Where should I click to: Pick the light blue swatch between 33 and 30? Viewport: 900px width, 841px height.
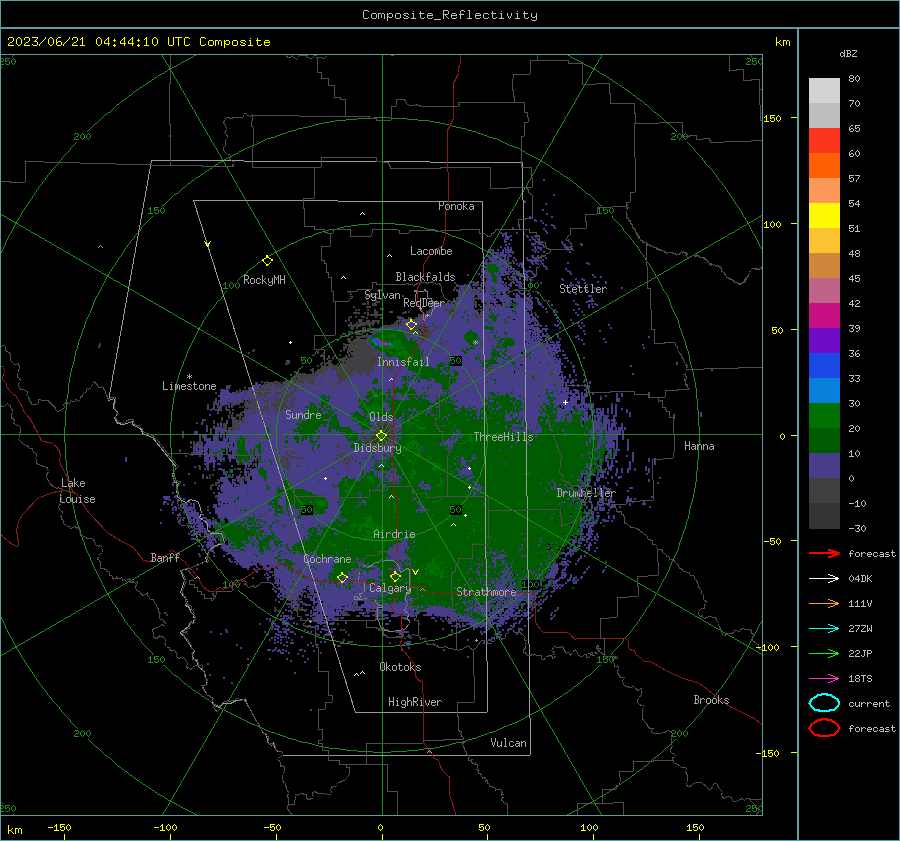[x=824, y=391]
